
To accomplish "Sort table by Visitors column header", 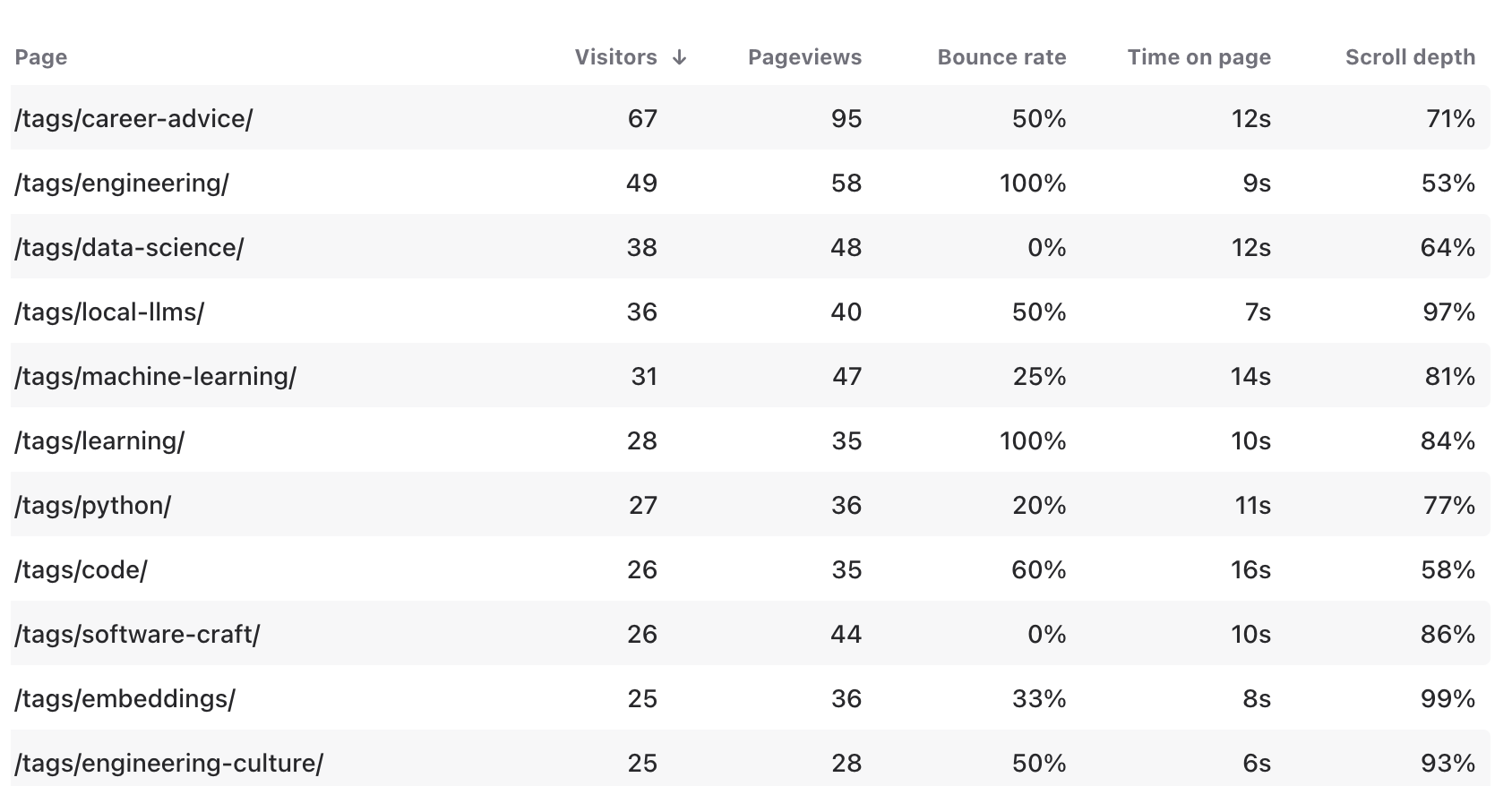I will click(x=616, y=57).
